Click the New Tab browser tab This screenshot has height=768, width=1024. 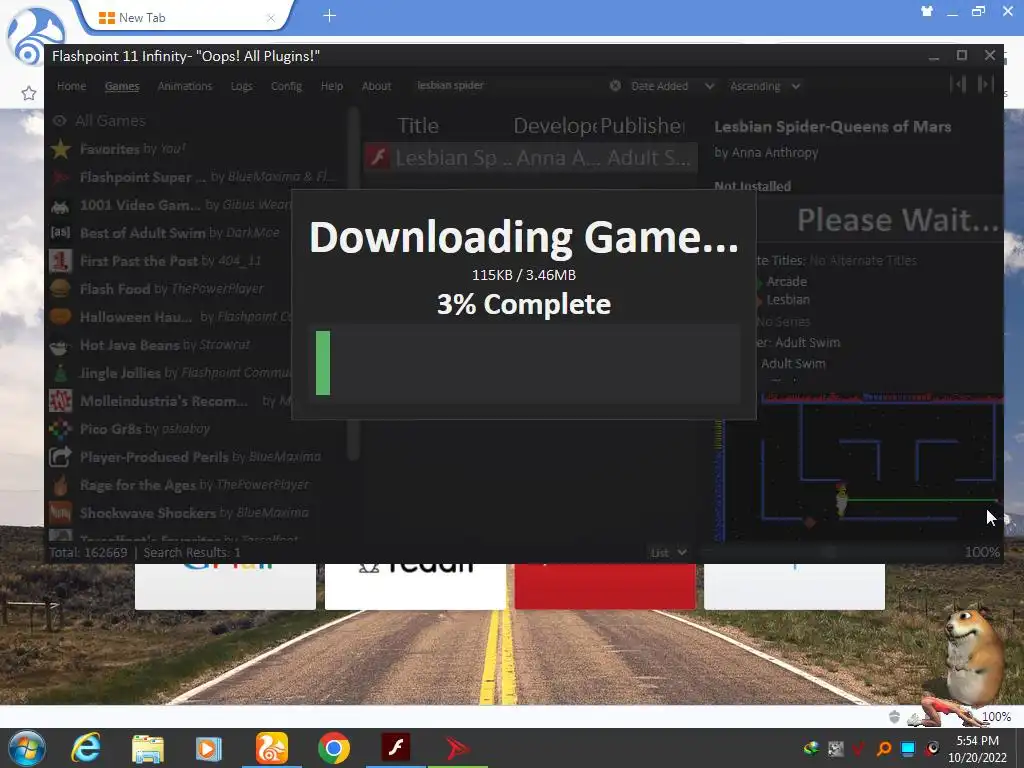tap(186, 18)
